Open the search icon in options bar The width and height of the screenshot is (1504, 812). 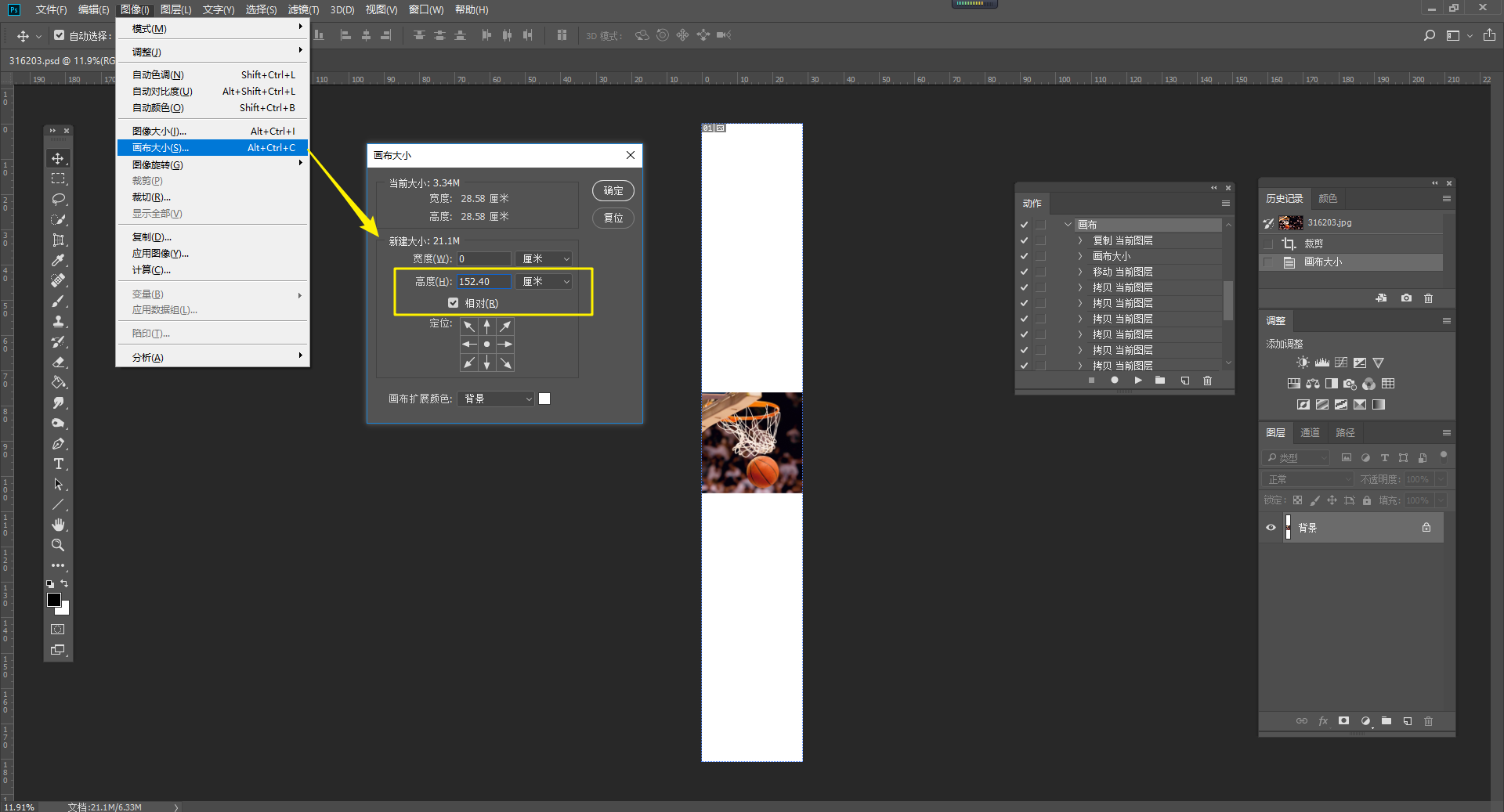coord(1430,35)
